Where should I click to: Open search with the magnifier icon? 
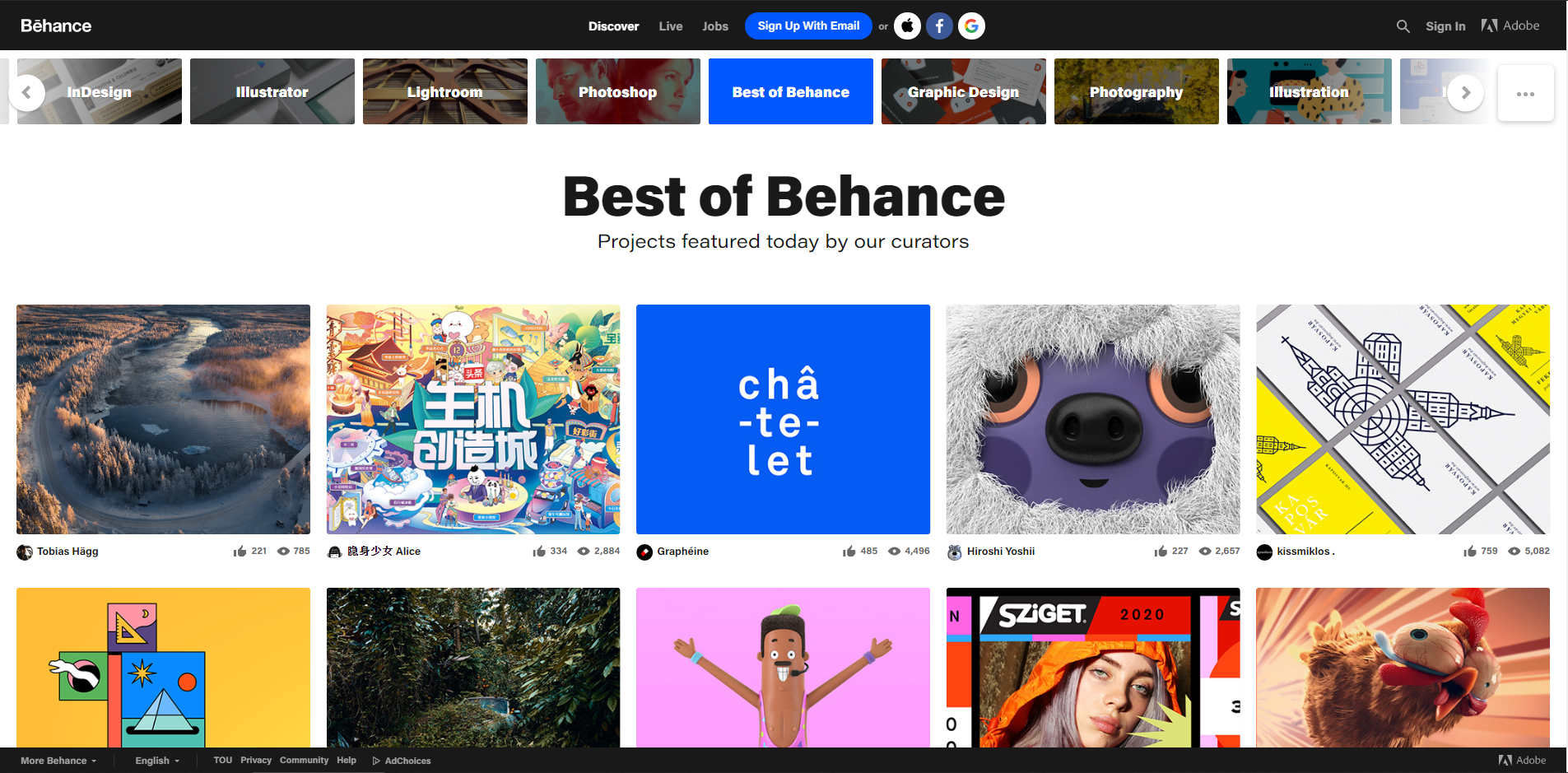[x=1403, y=26]
